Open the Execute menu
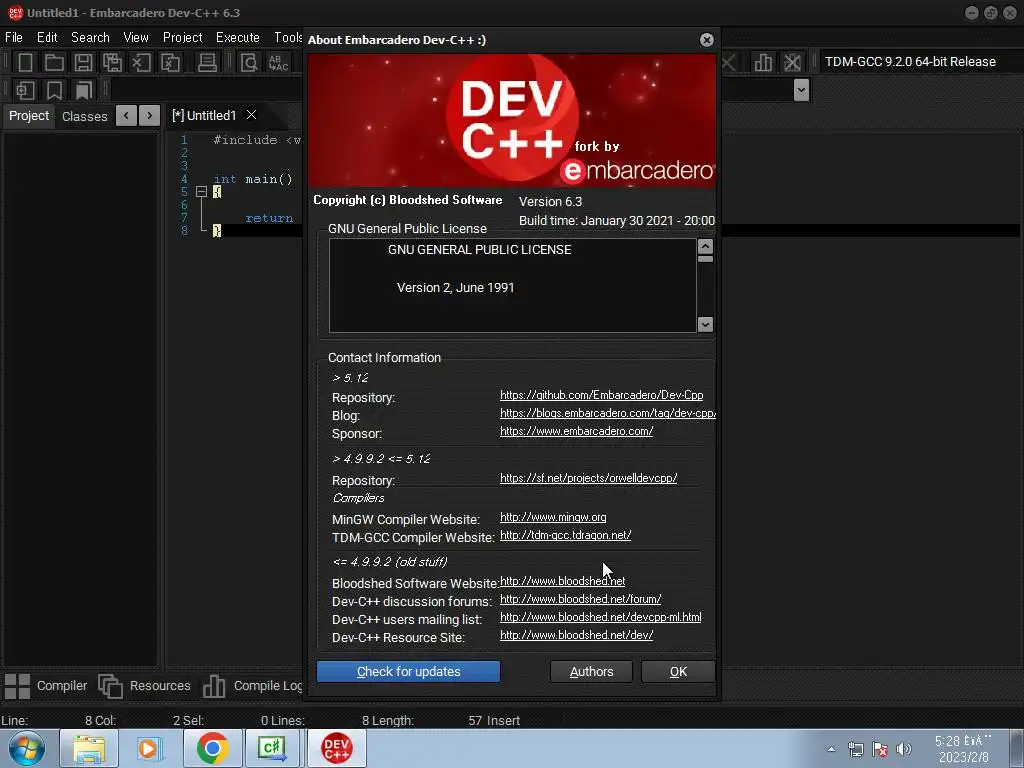This screenshot has width=1024, height=768. [x=238, y=37]
